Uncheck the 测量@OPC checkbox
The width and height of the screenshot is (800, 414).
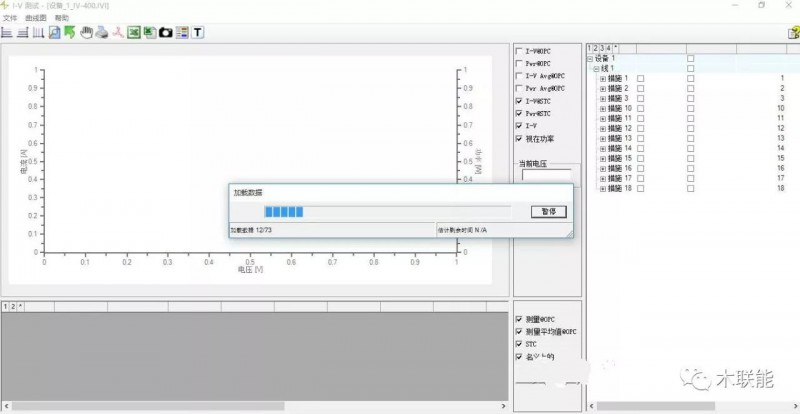pos(519,320)
